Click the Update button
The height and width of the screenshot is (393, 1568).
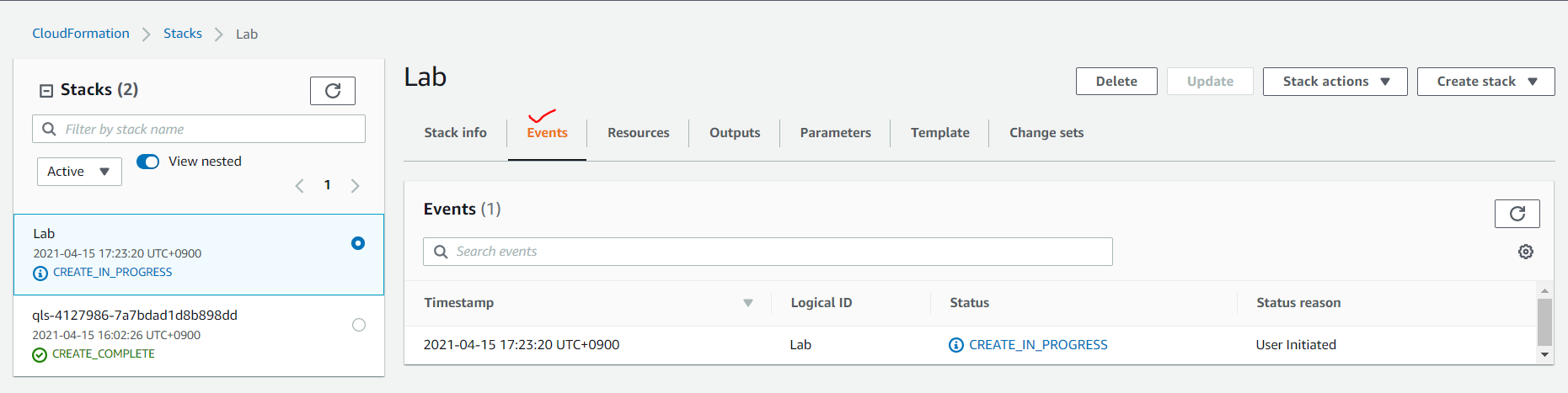[x=1210, y=82]
